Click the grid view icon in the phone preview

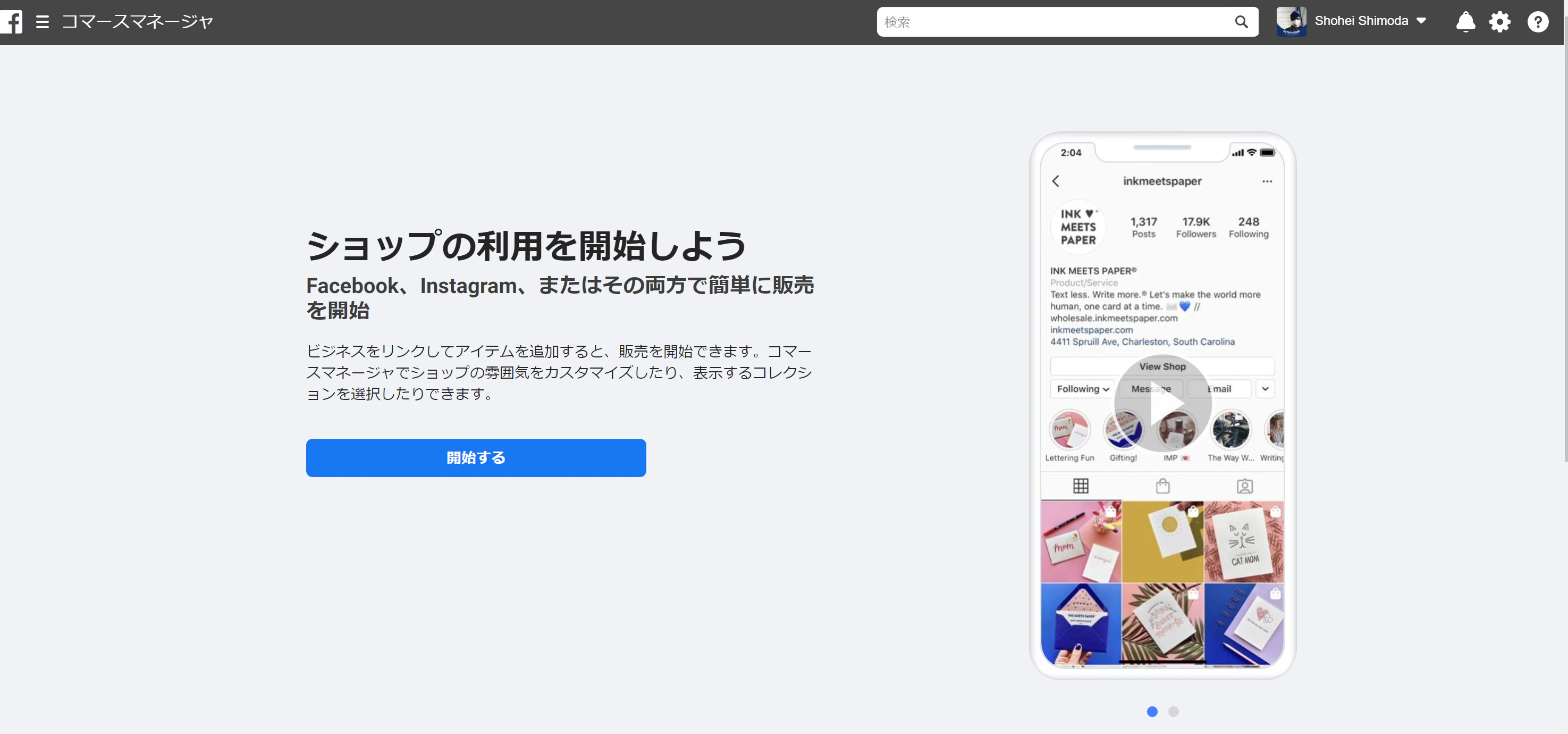[1081, 486]
